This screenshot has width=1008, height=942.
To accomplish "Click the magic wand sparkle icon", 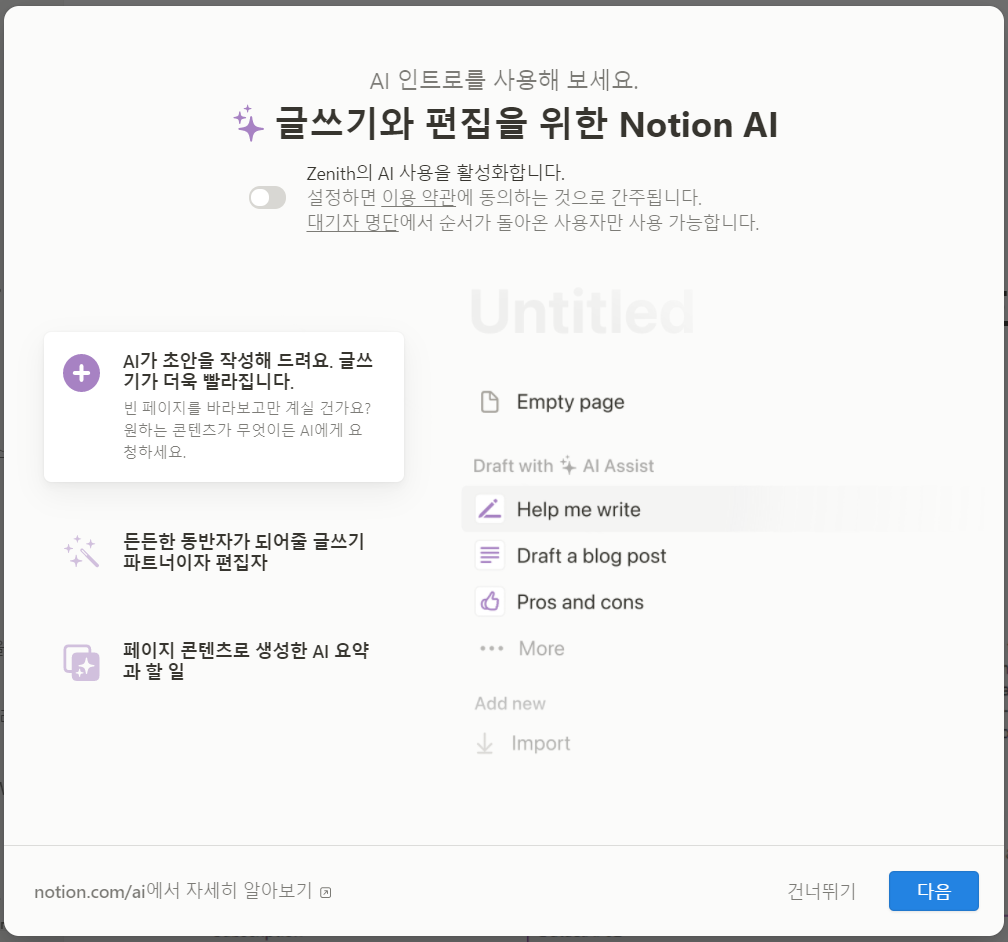I will coord(82,552).
